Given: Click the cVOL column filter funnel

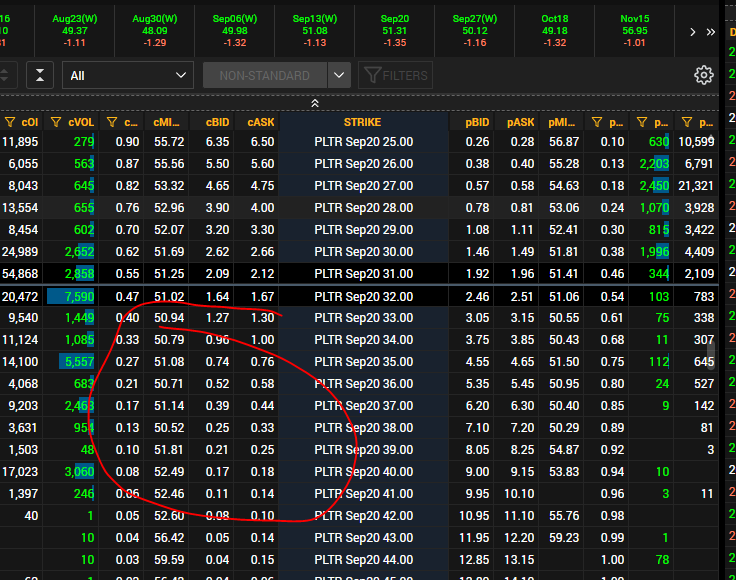Looking at the screenshot, I should pos(56,122).
